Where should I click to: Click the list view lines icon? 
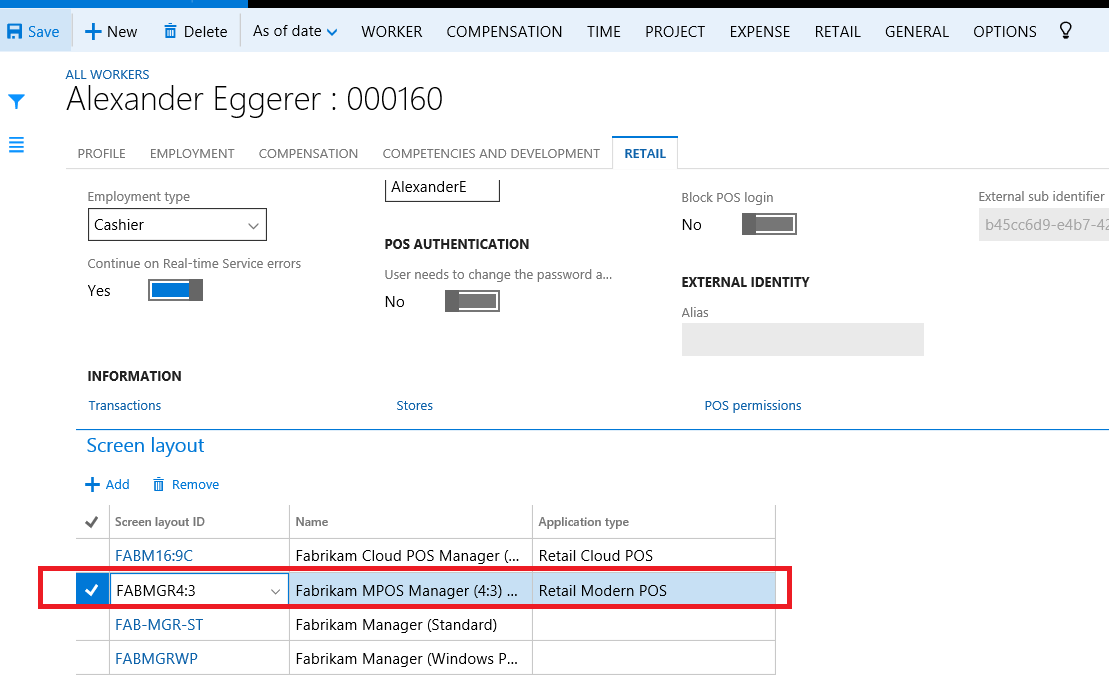pos(16,145)
